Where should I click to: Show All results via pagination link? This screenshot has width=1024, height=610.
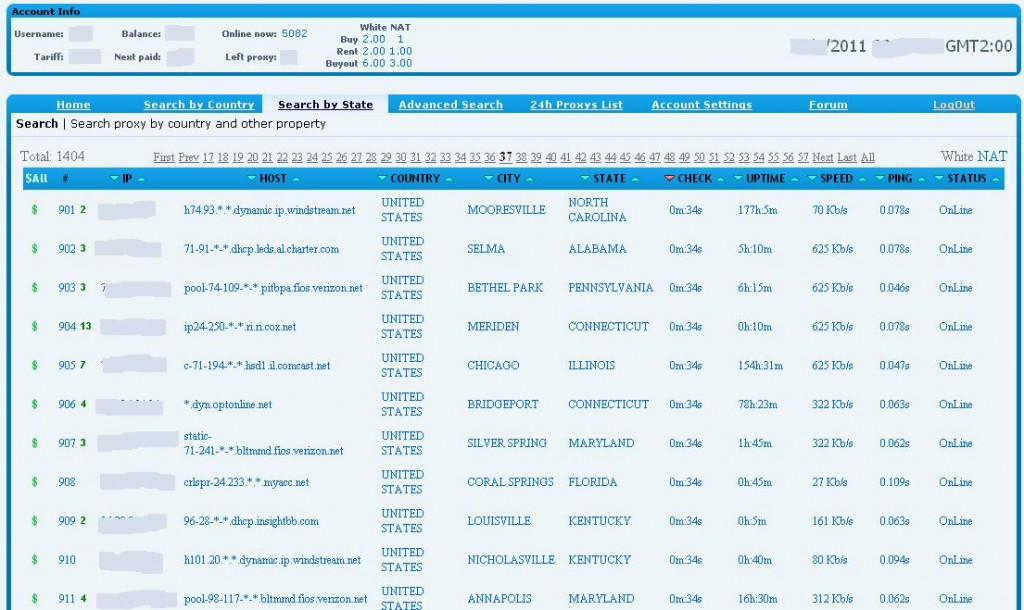(x=867, y=157)
